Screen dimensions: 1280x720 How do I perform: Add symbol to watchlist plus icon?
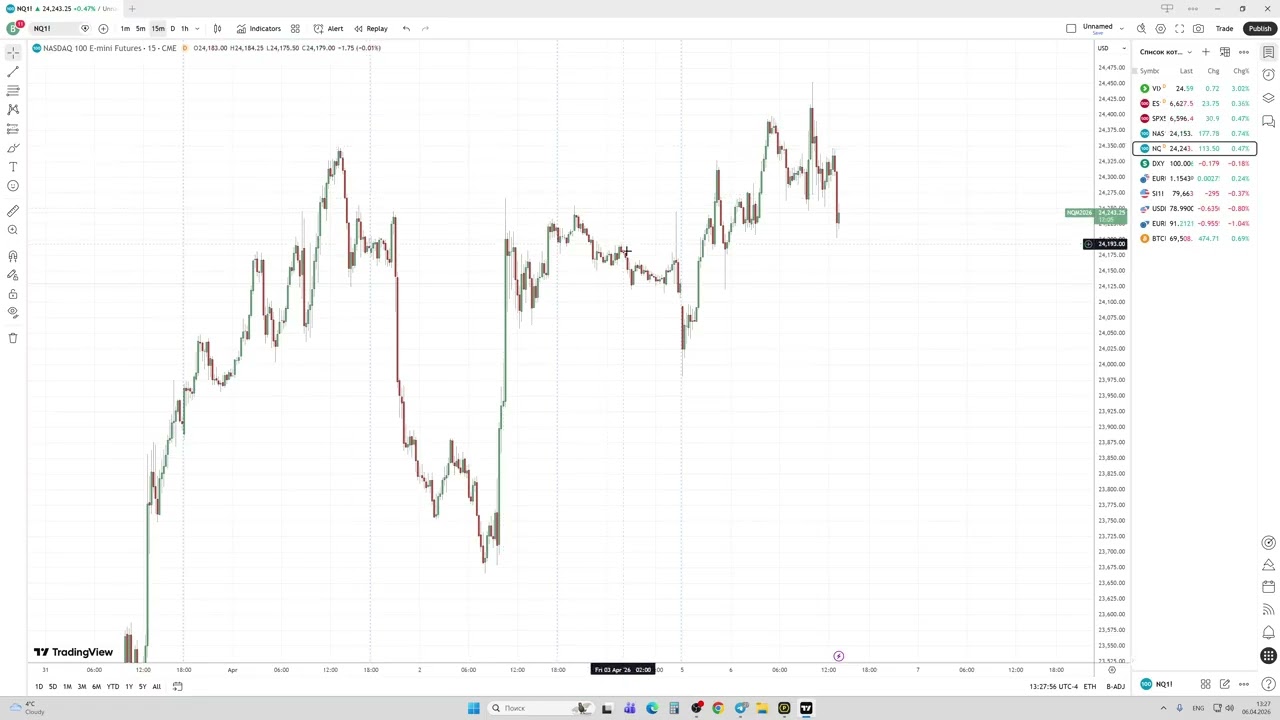[x=1206, y=52]
